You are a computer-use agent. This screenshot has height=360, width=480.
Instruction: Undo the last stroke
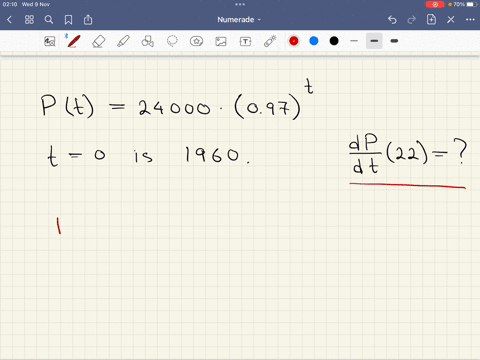pos(392,20)
